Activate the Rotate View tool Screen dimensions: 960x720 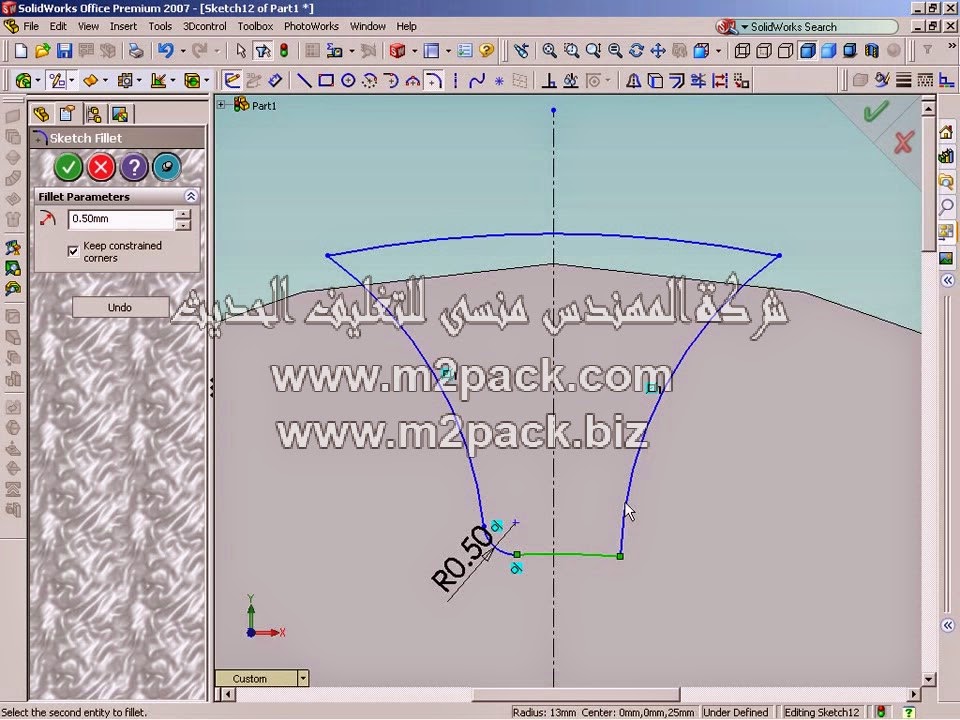[x=636, y=50]
